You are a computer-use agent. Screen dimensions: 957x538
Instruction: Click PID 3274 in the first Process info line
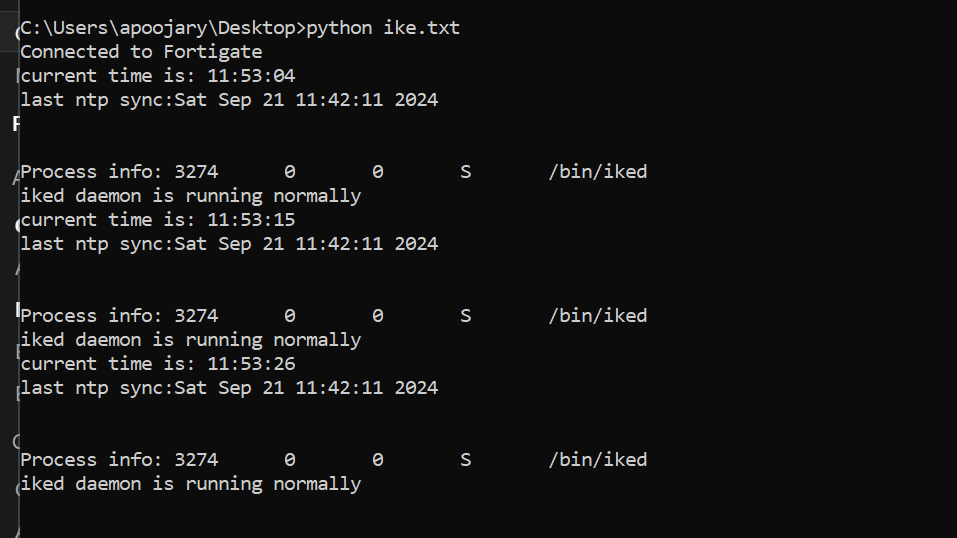[x=196, y=172]
